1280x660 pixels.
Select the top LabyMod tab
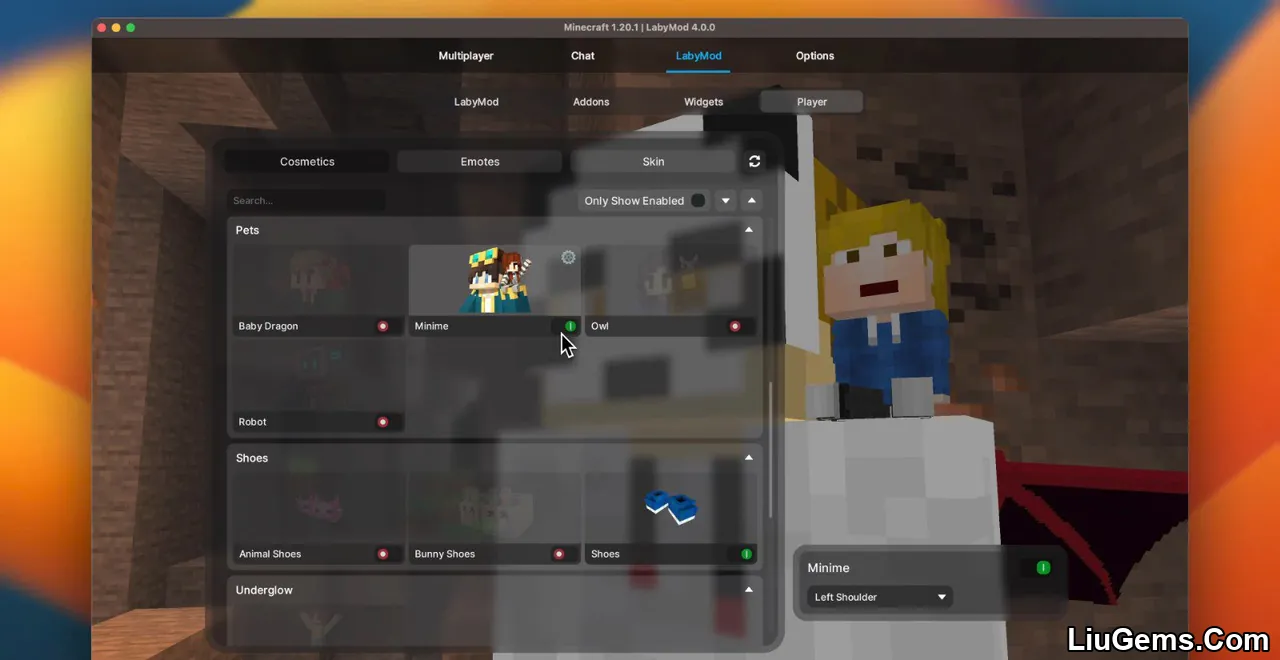[698, 56]
